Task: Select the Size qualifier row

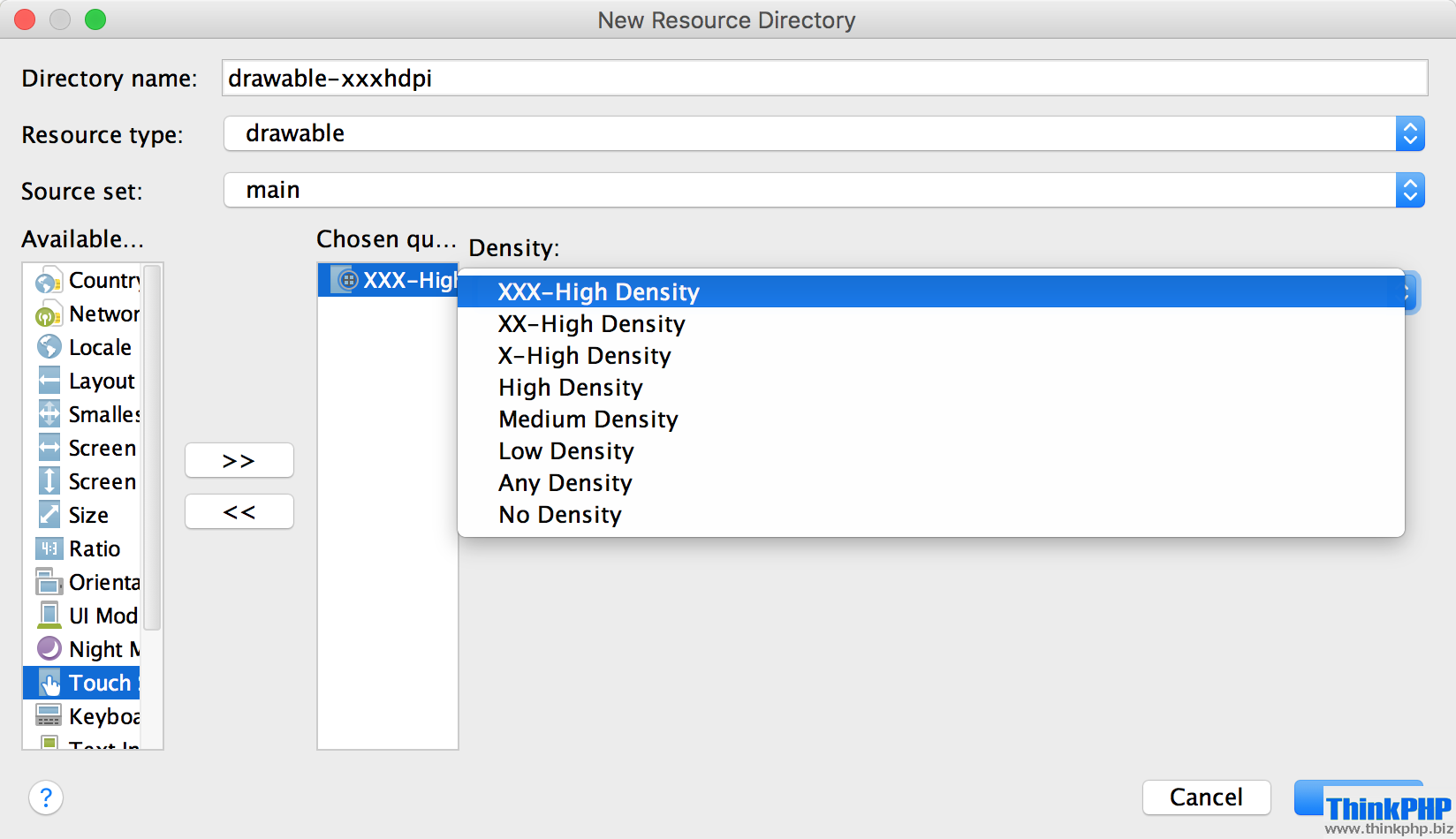Action: 81,515
